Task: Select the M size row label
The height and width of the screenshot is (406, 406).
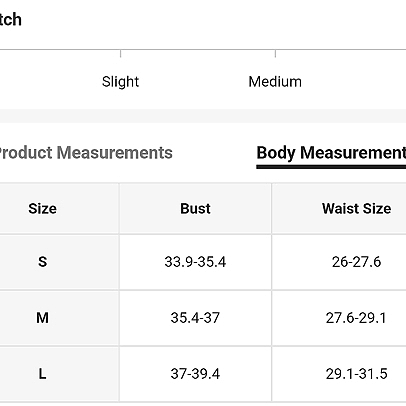Action: (x=42, y=318)
